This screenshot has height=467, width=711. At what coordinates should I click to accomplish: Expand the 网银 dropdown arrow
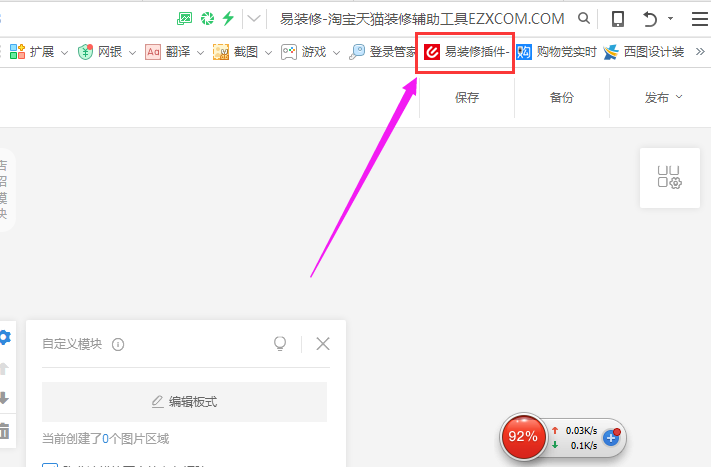tap(132, 53)
